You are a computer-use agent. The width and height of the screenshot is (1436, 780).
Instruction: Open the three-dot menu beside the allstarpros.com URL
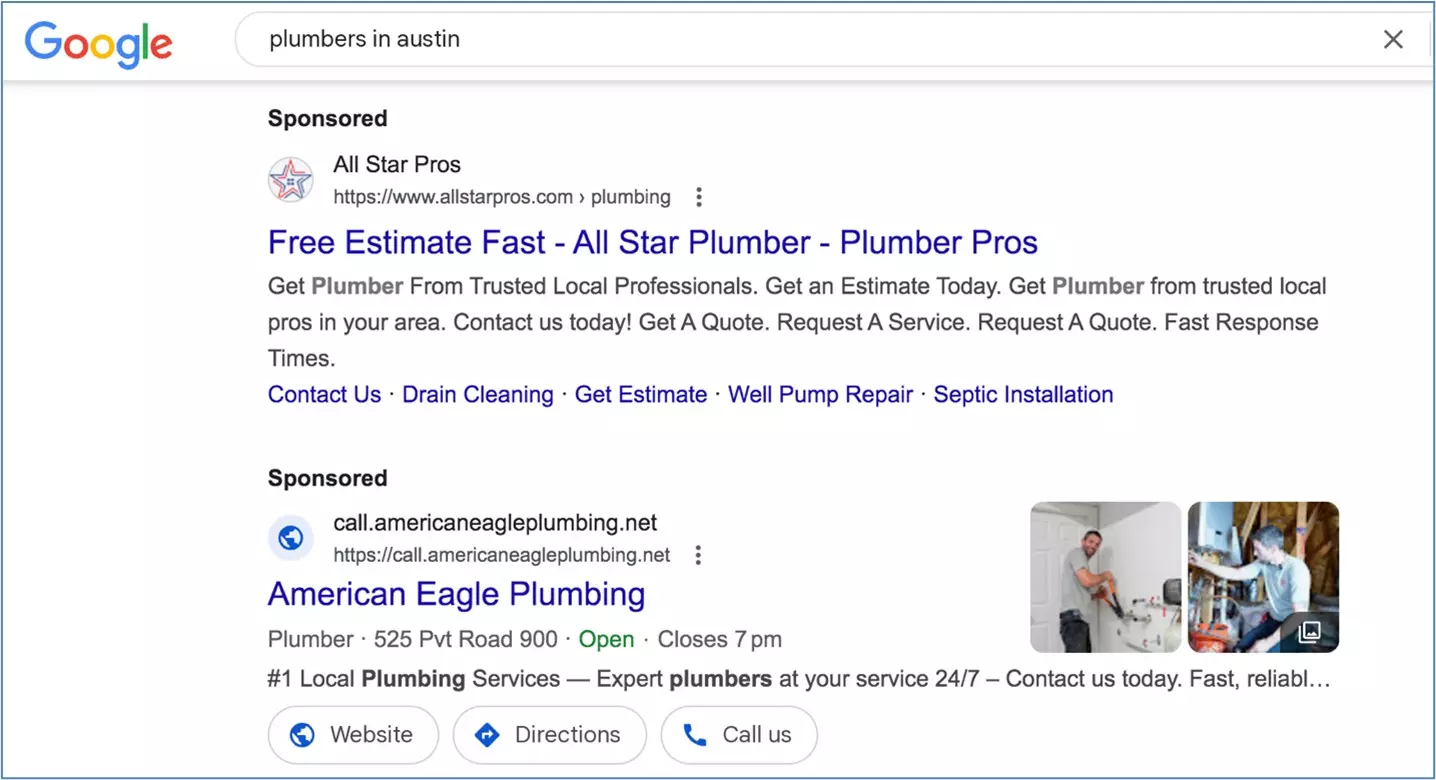(x=699, y=197)
